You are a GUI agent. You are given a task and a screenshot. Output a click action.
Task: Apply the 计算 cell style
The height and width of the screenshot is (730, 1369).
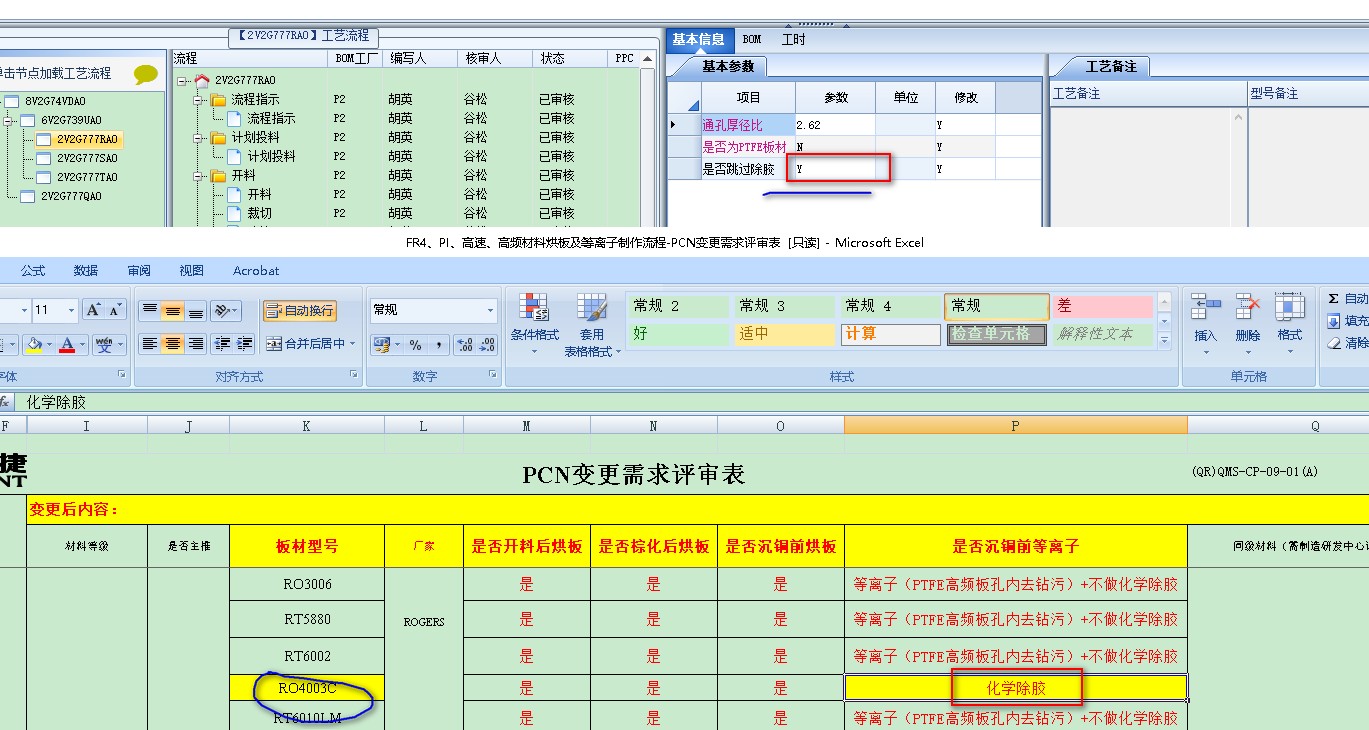[891, 334]
